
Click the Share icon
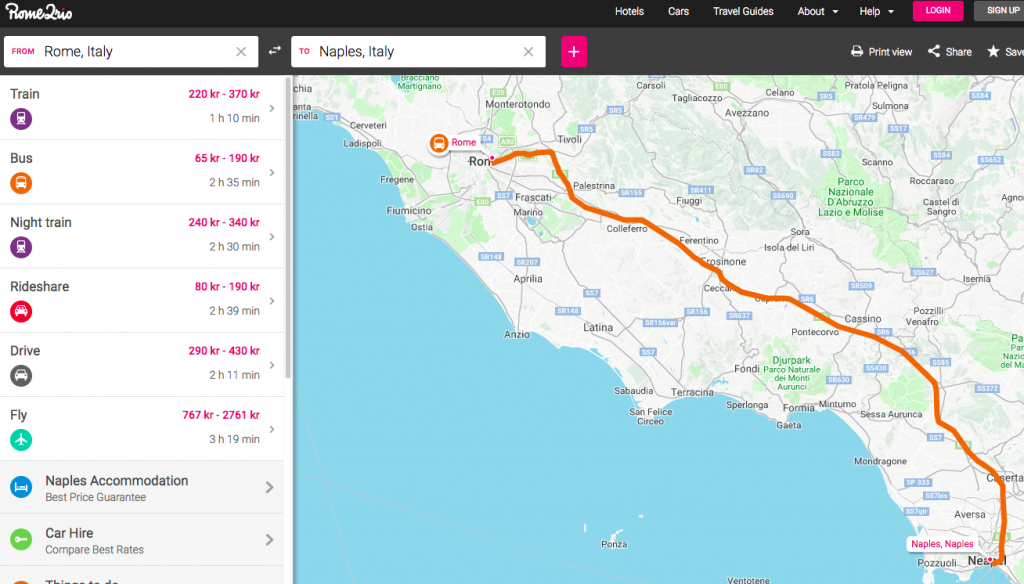click(x=934, y=51)
